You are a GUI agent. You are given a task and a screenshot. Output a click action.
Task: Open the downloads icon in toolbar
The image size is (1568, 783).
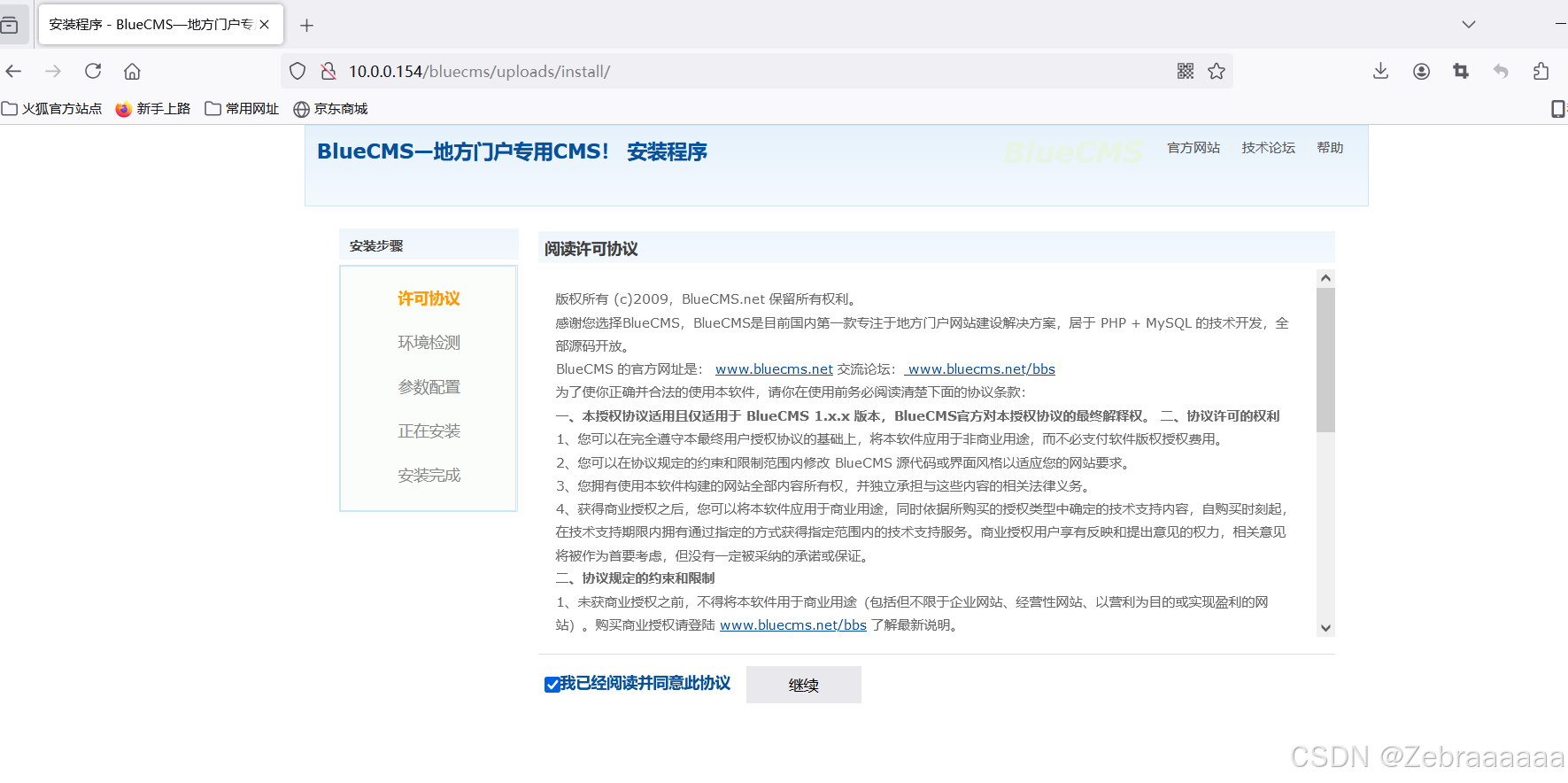[1380, 71]
